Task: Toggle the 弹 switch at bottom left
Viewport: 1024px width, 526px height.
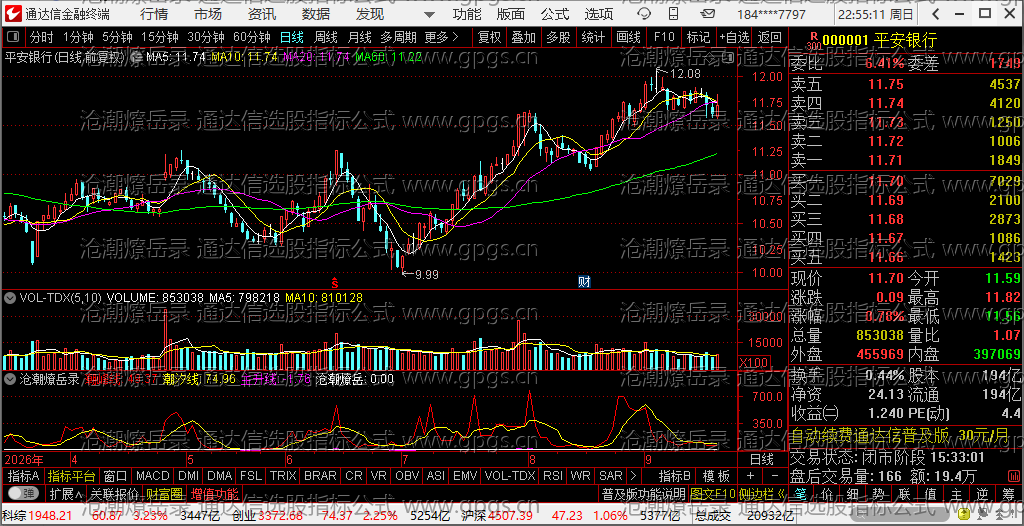Action: coord(23,493)
